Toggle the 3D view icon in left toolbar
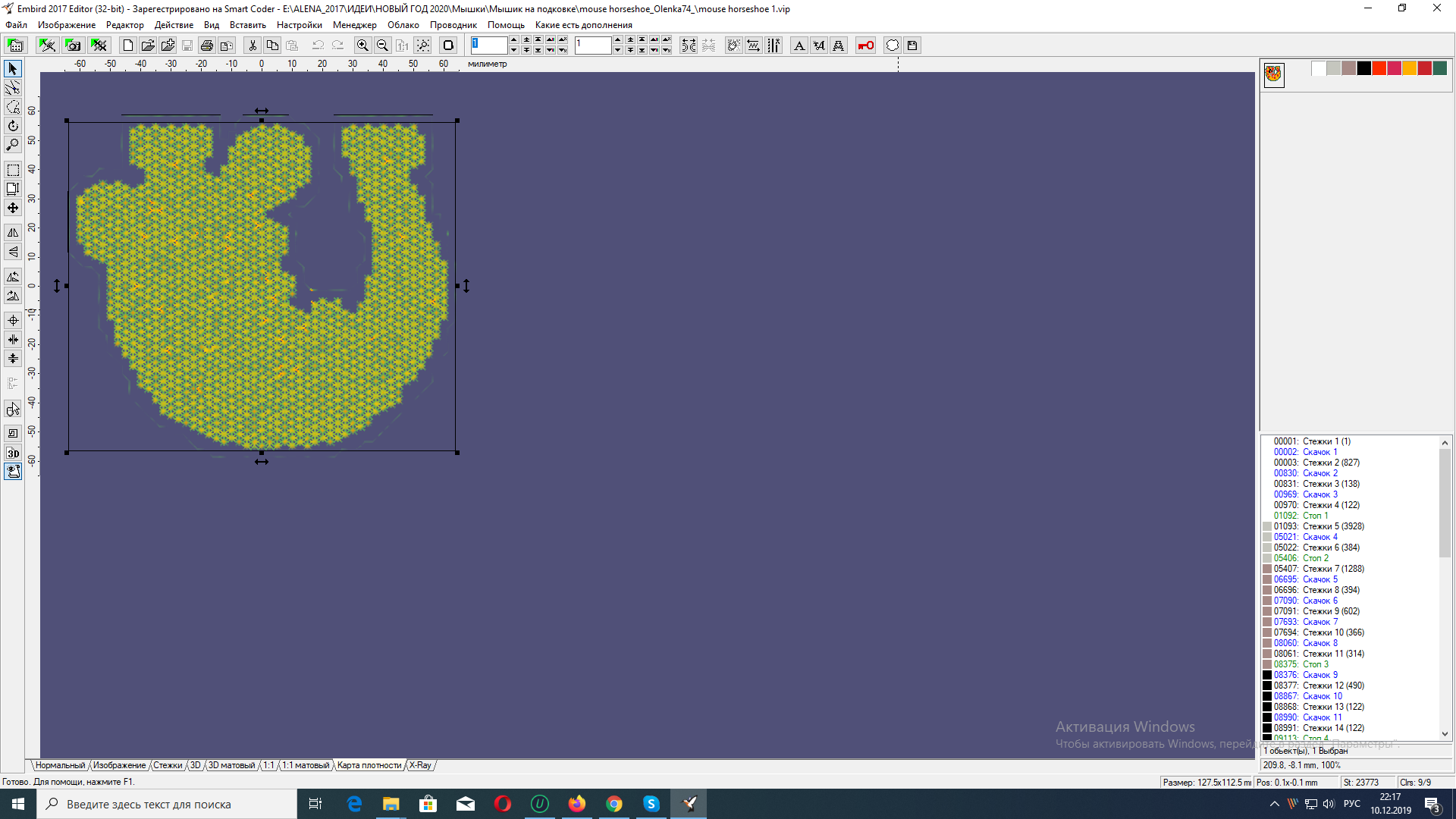Screen dimensions: 1456x819 [13, 453]
